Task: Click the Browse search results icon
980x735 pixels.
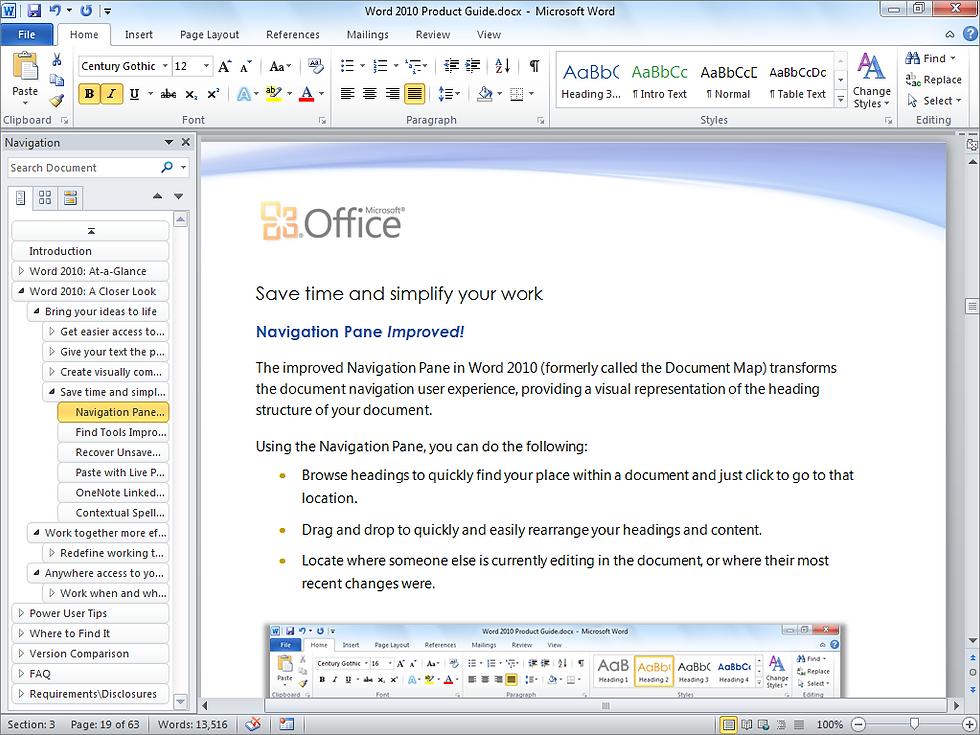Action: [70, 198]
